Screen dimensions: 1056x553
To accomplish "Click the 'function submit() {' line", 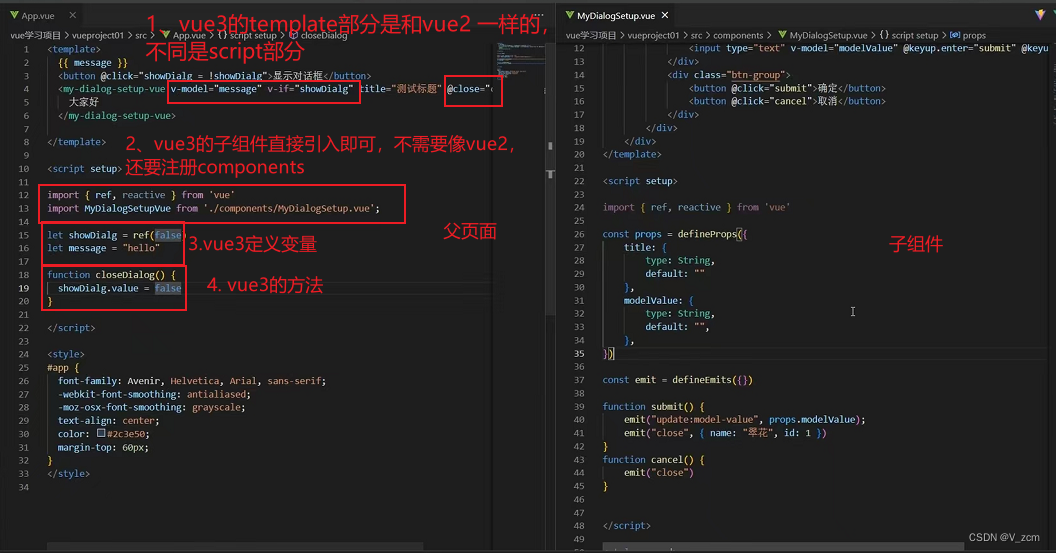I will point(653,407).
